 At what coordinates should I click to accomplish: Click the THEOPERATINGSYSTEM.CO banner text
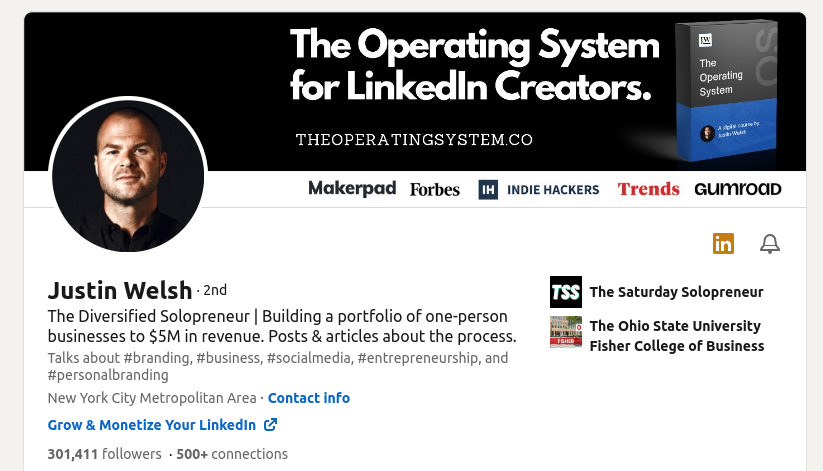(414, 140)
